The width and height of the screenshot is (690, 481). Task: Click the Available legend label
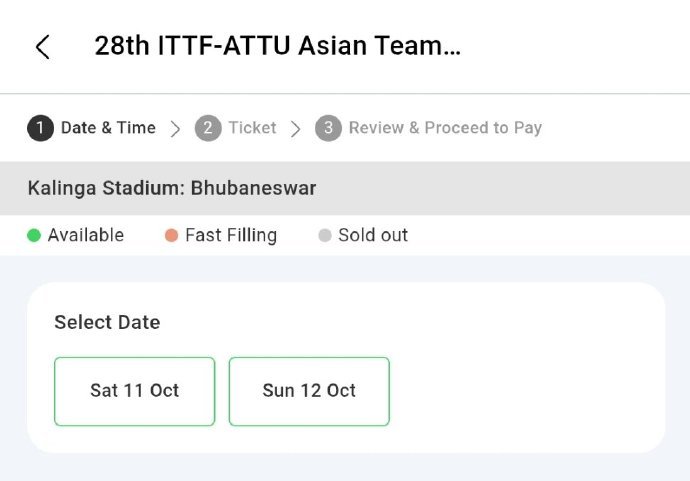(x=86, y=236)
